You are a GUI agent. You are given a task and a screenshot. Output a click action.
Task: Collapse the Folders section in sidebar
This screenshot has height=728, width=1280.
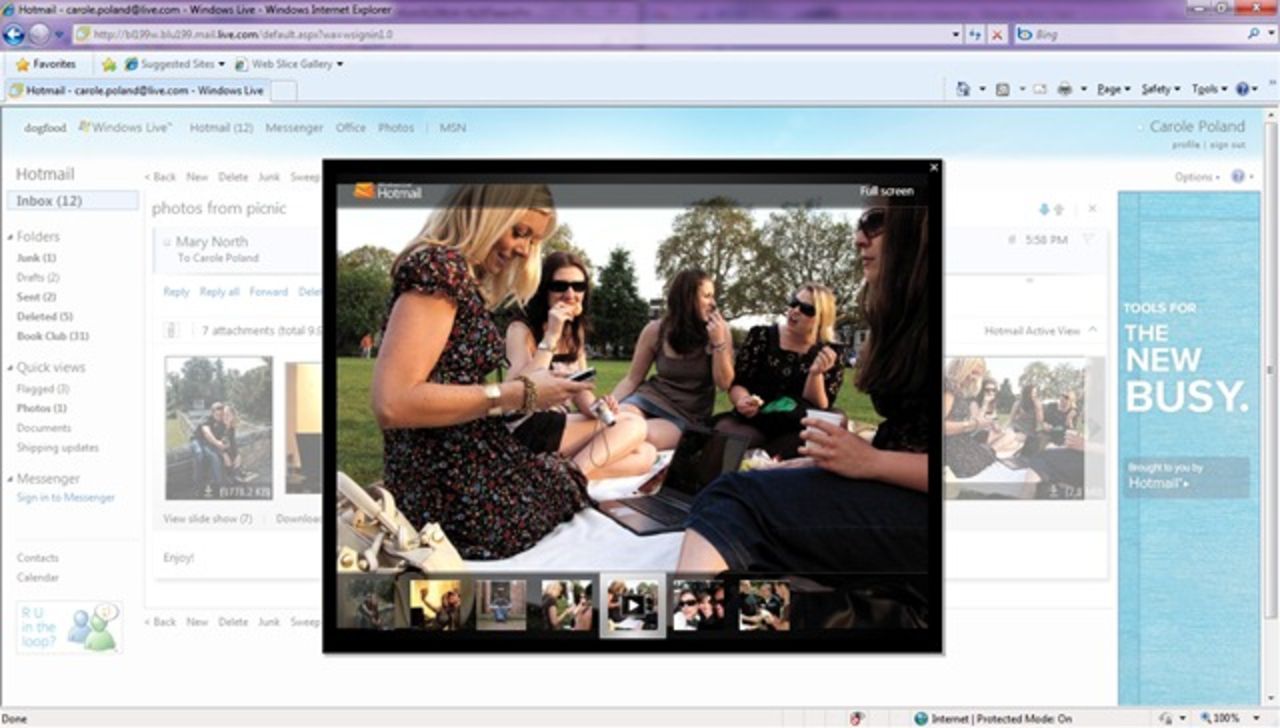pyautogui.click(x=10, y=238)
